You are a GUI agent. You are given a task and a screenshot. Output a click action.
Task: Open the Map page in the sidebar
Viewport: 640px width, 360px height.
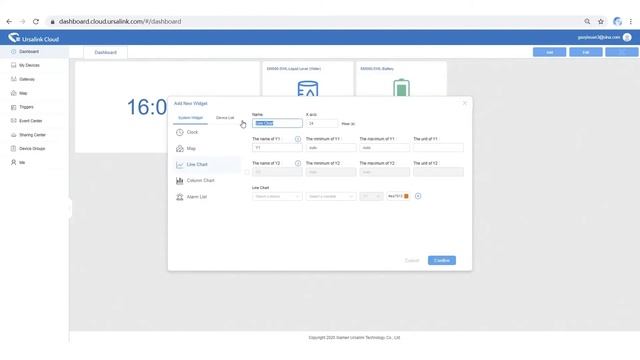pos(23,93)
